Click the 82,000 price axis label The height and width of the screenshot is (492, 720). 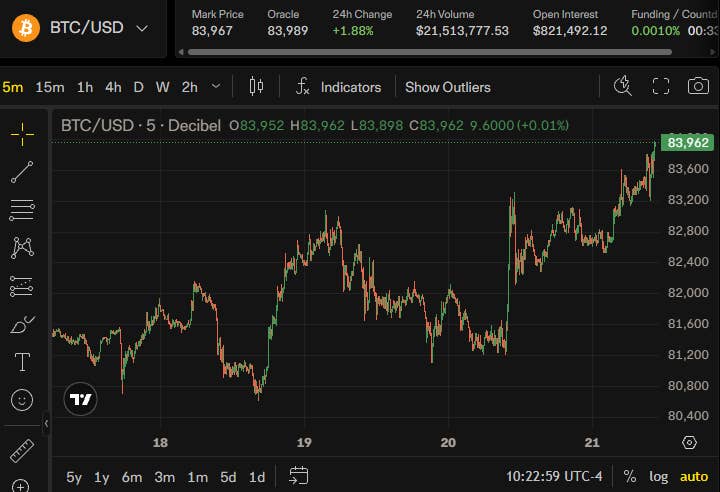[x=688, y=293]
